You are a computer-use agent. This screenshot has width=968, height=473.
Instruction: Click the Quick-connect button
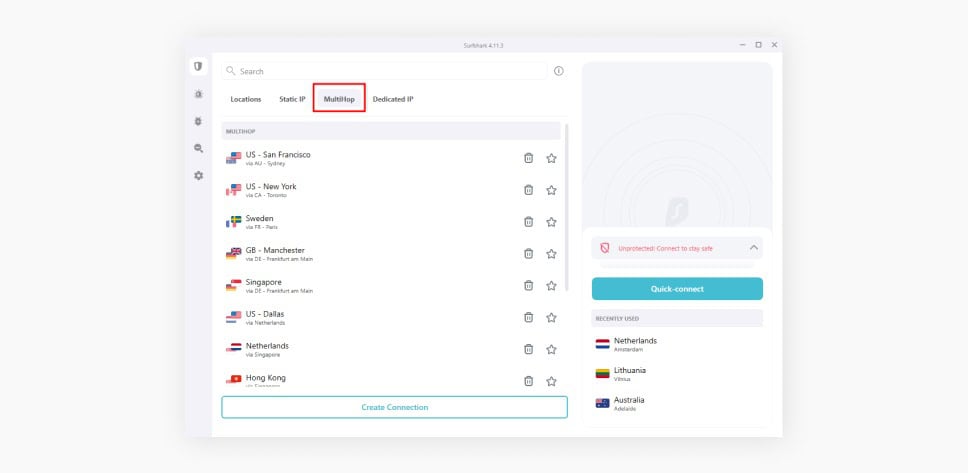677,288
